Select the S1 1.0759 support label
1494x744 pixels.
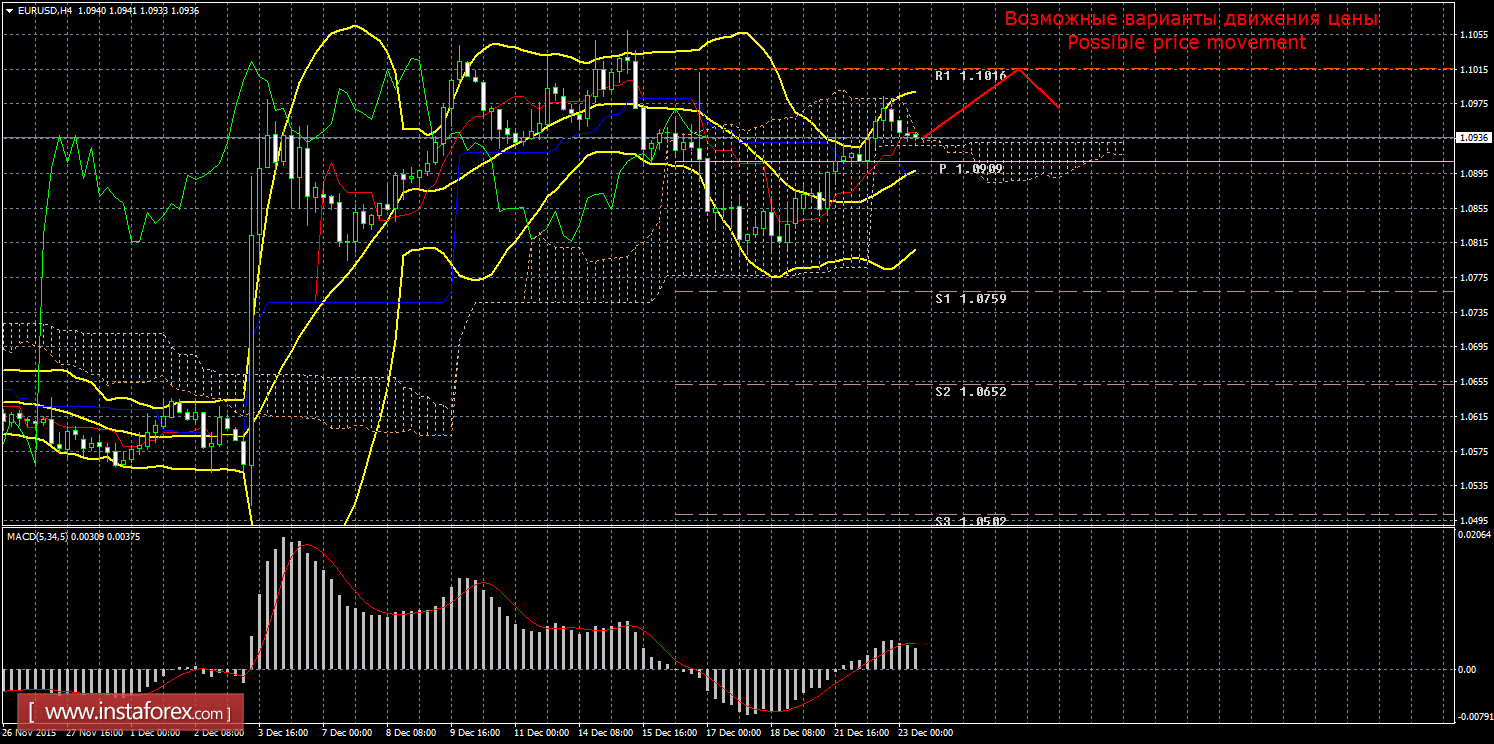click(970, 298)
